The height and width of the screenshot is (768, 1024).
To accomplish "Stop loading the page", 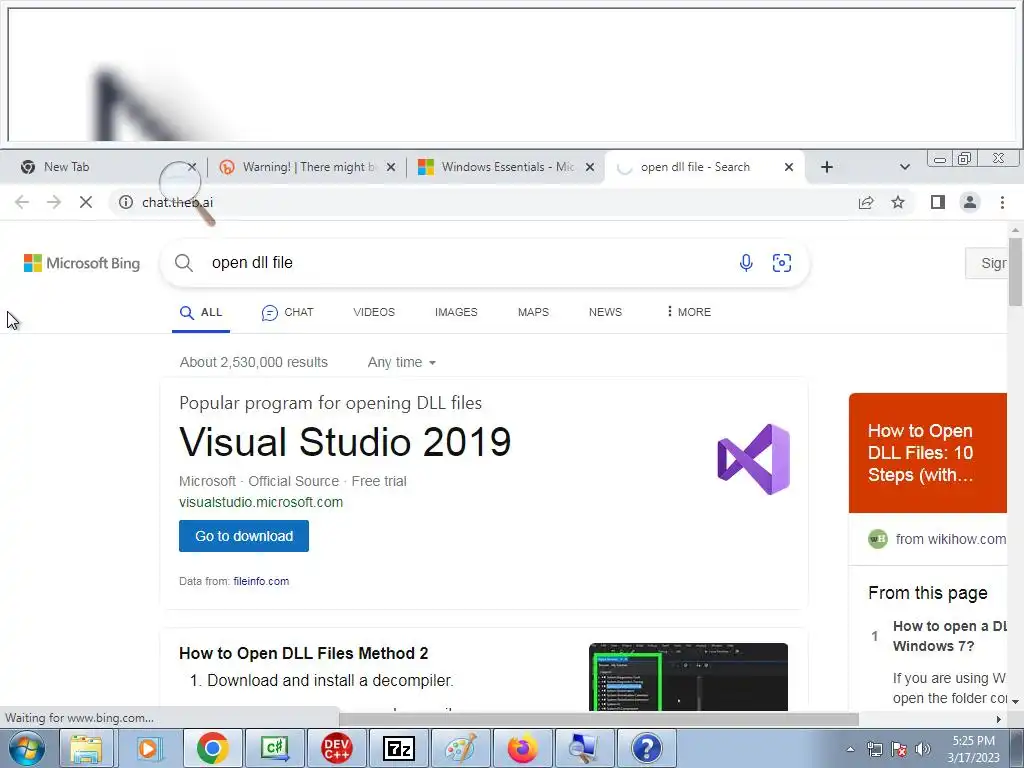I will [x=86, y=202].
